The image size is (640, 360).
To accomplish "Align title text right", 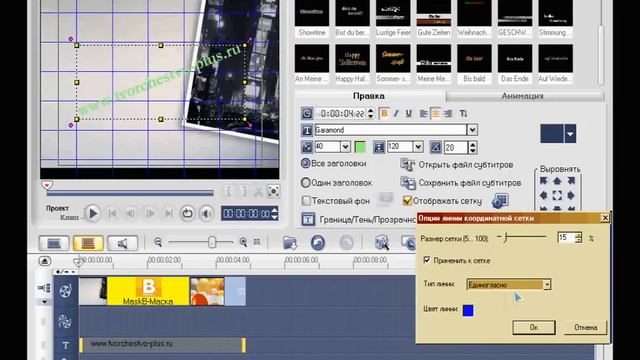I will [448, 113].
